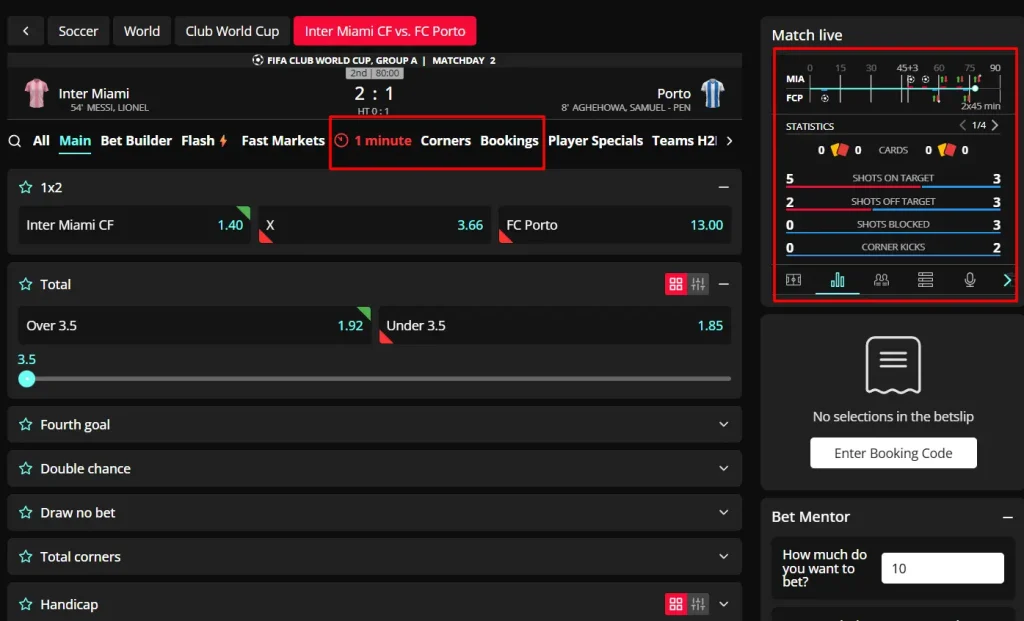Open the Teams H2H tab
The height and width of the screenshot is (621, 1024).
(684, 140)
